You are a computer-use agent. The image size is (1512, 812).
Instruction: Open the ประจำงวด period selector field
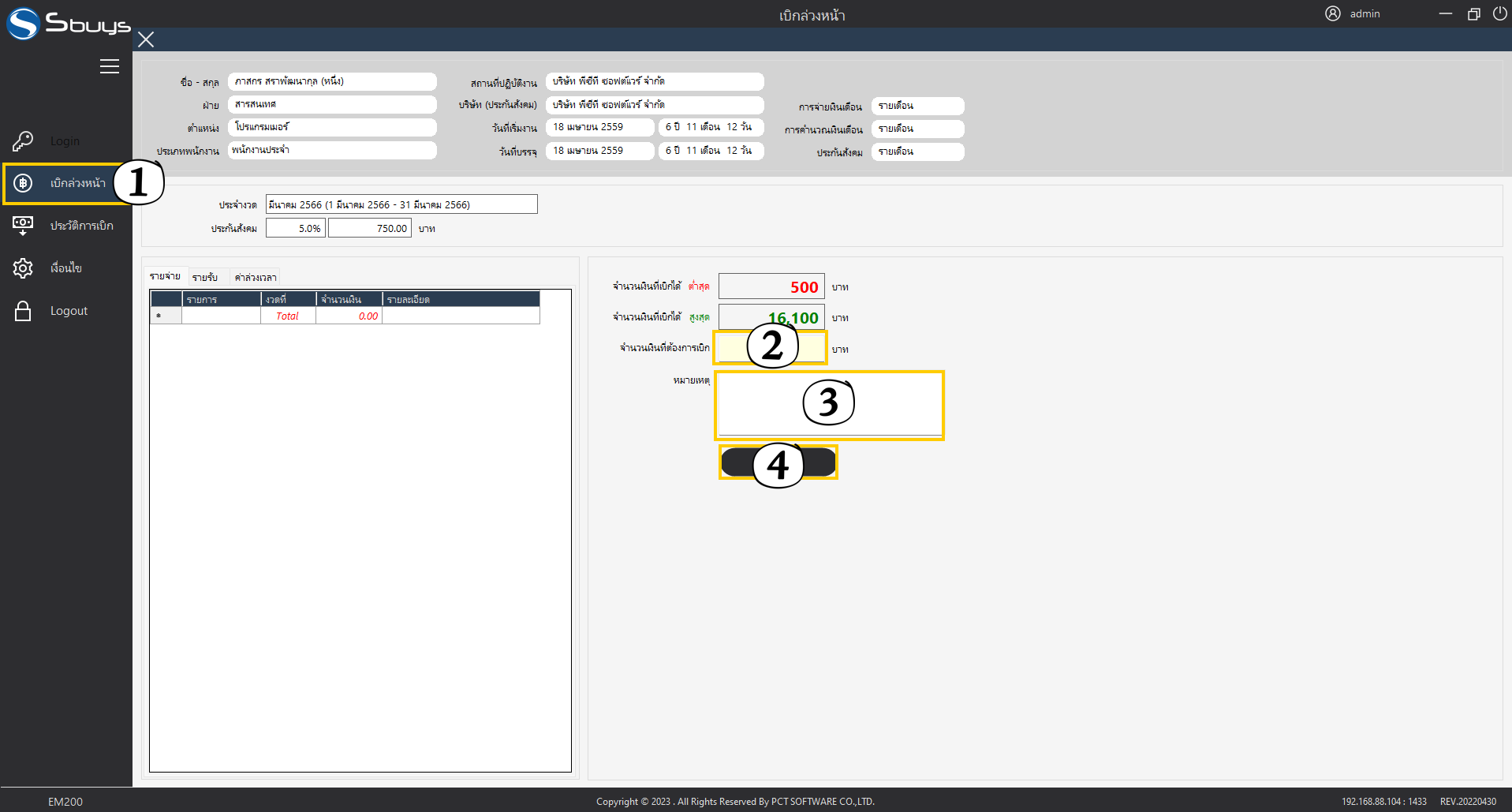[401, 204]
